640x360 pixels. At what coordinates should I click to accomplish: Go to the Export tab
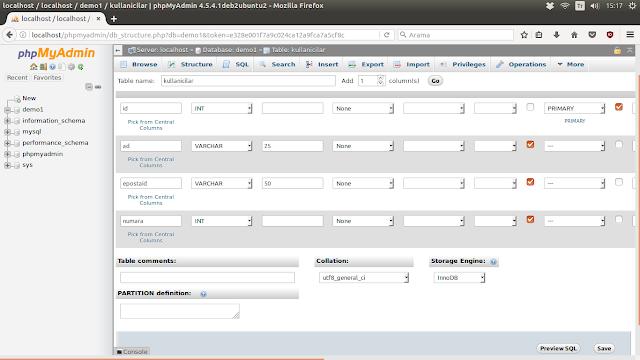pyautogui.click(x=366, y=64)
